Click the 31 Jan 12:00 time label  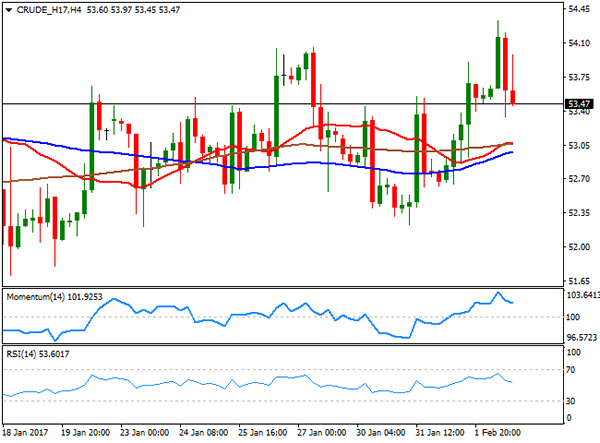pyautogui.click(x=440, y=433)
